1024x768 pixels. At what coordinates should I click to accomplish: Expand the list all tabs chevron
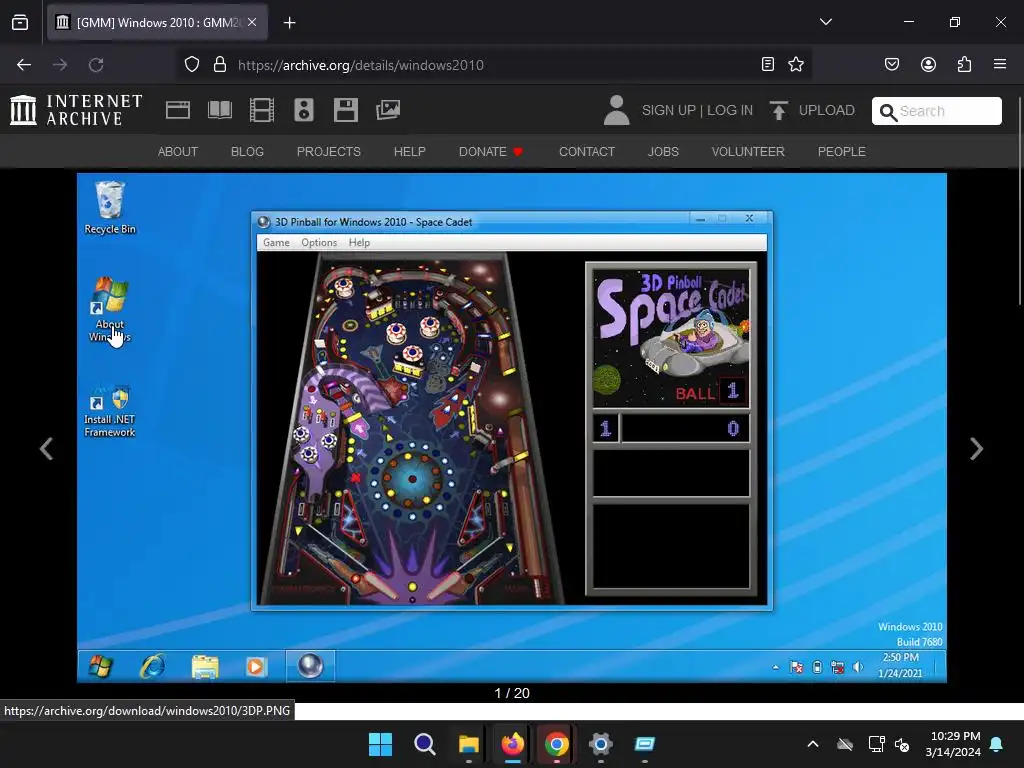(x=825, y=22)
